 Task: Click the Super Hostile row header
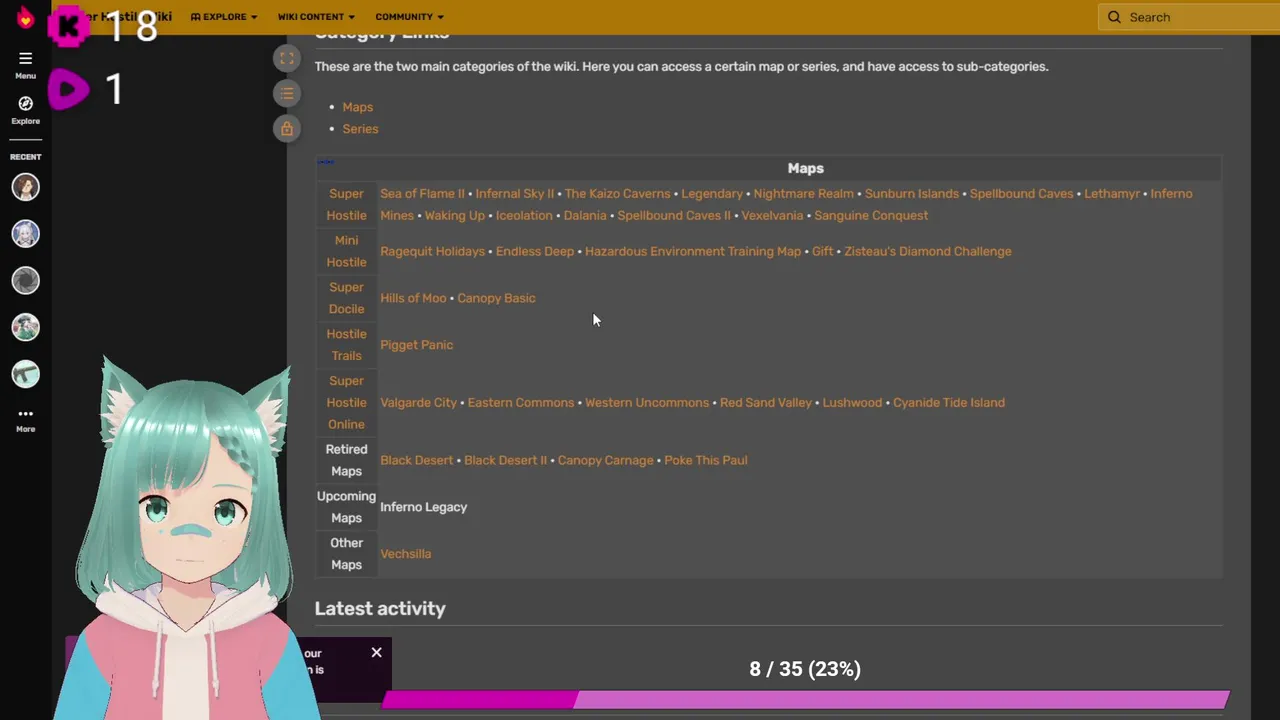pos(346,205)
